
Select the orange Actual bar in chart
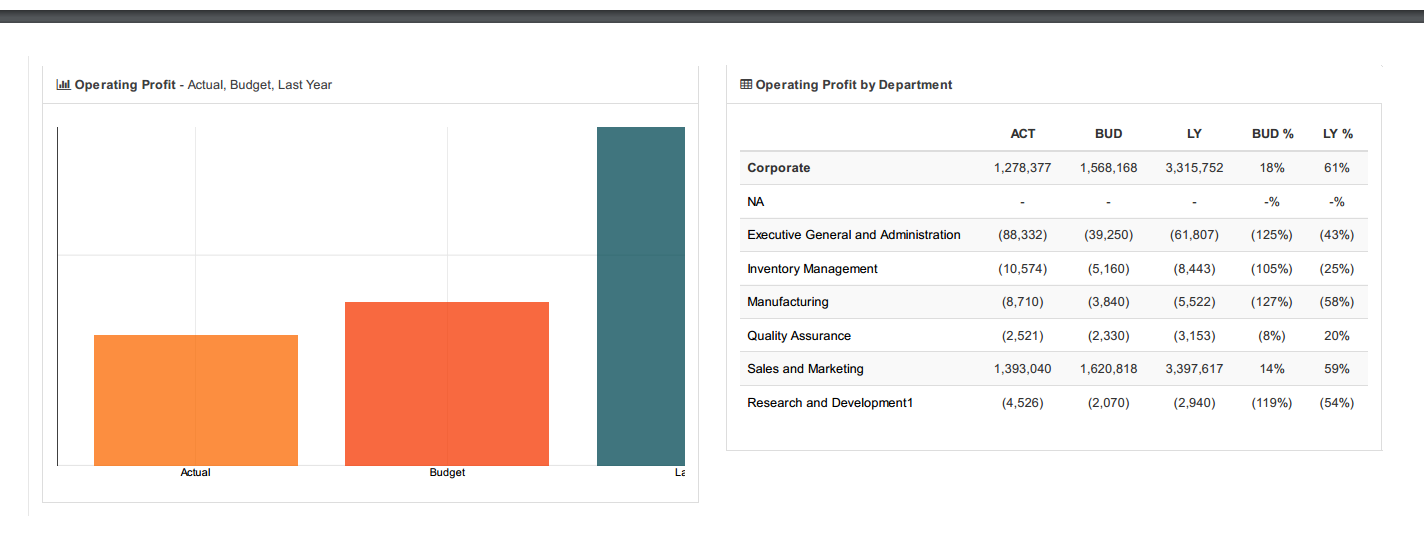[x=196, y=400]
